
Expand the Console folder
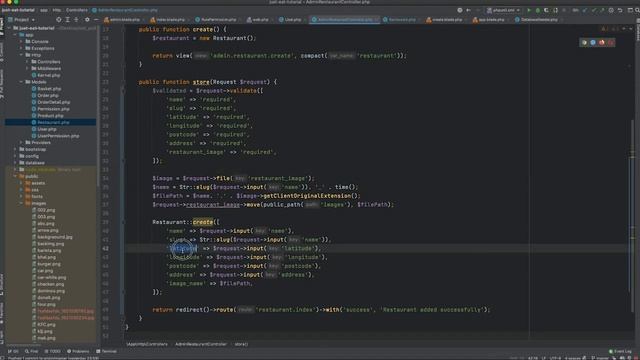pyautogui.click(x=21, y=42)
